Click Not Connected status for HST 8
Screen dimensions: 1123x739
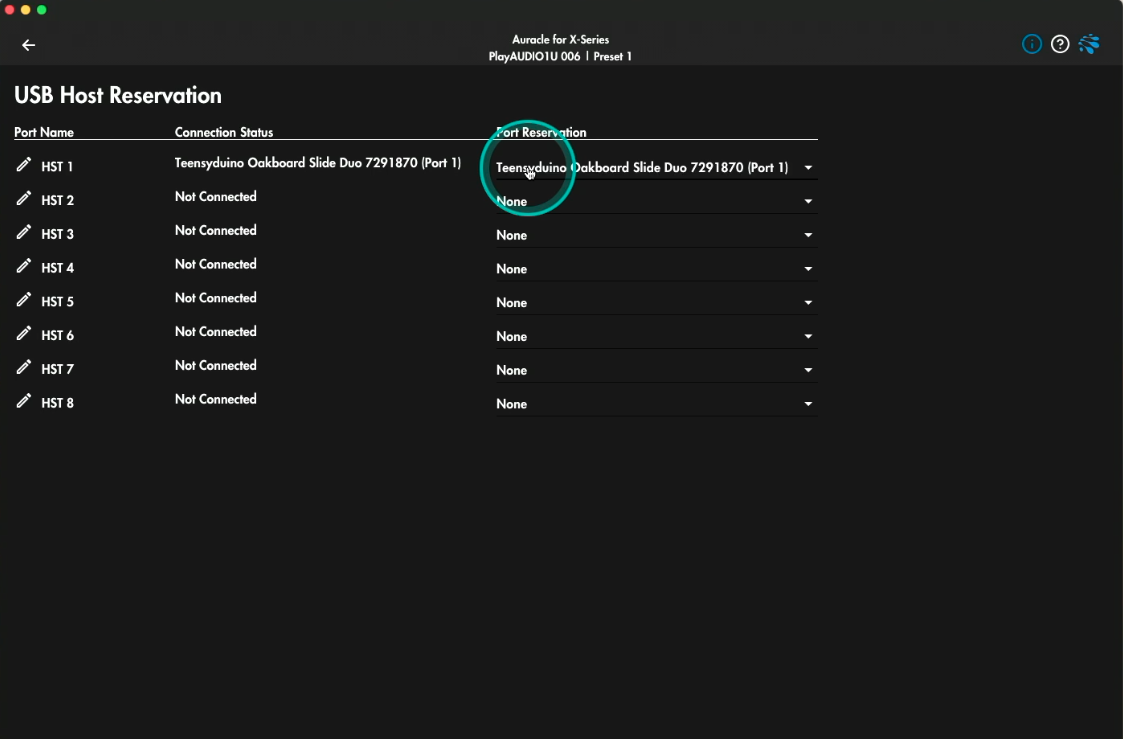(216, 398)
